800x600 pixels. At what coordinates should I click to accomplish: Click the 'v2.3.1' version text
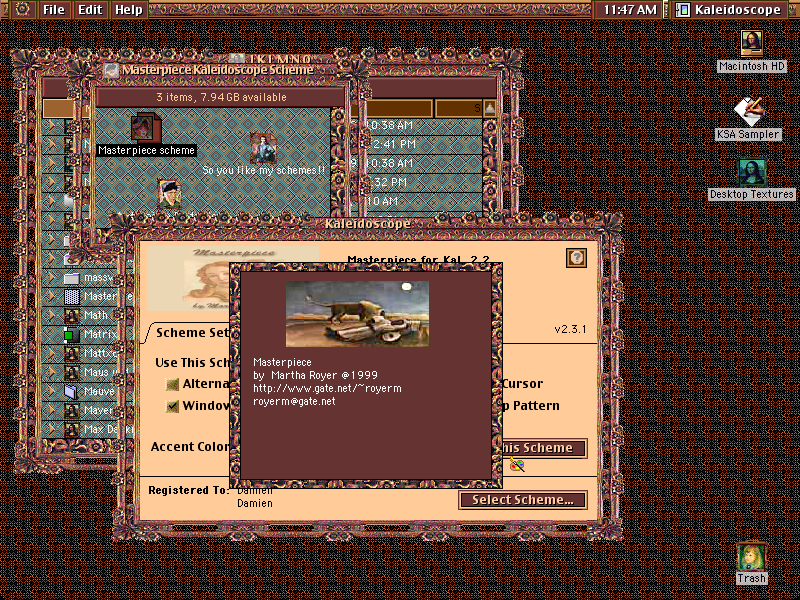[x=570, y=329]
